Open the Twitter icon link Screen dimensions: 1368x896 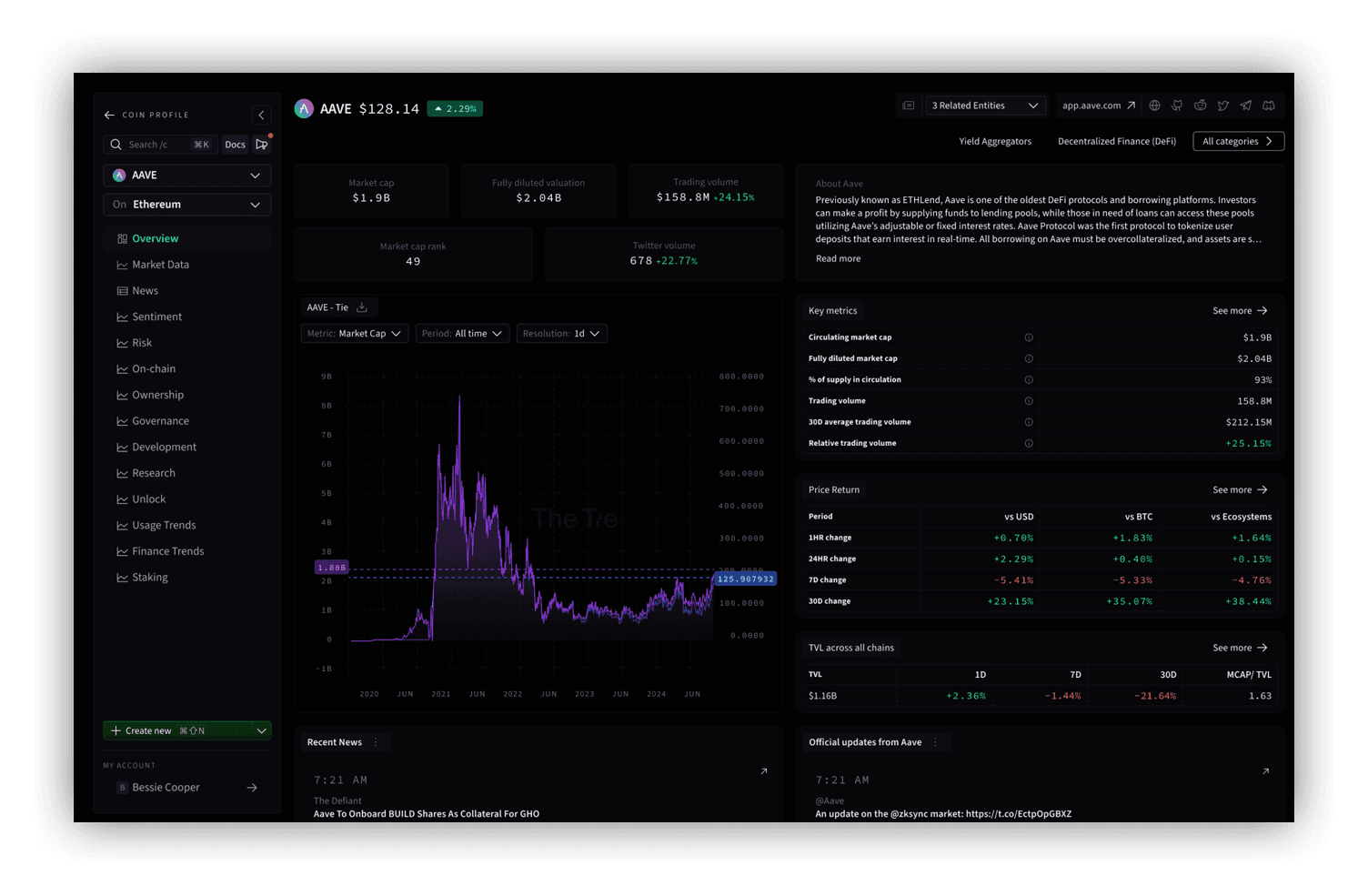coord(1222,106)
